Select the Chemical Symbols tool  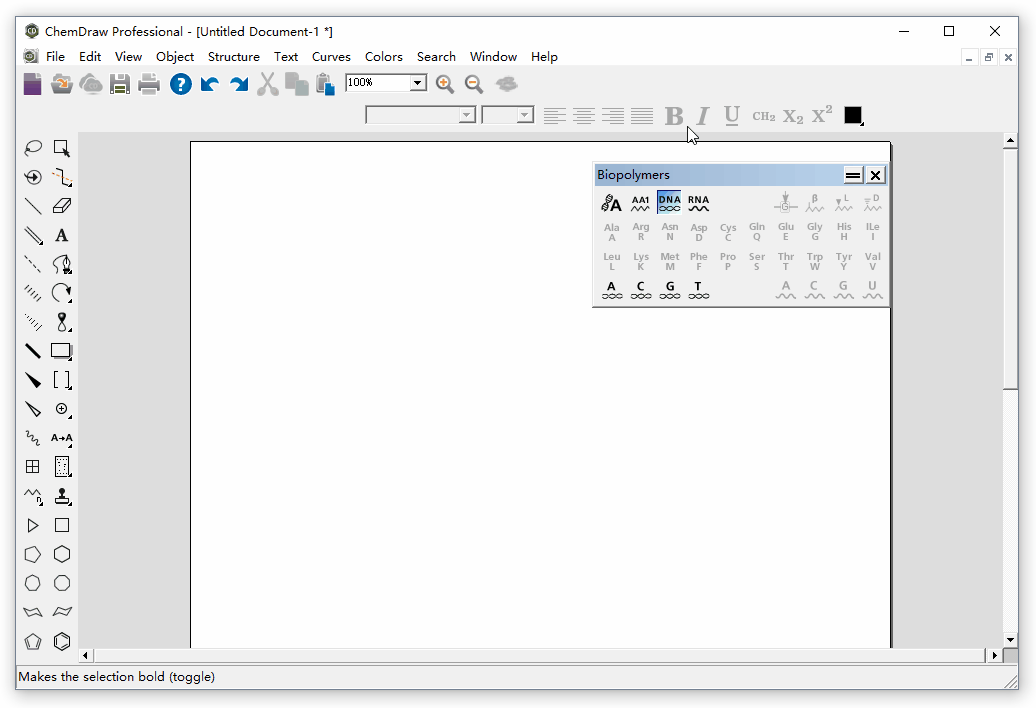(x=61, y=409)
